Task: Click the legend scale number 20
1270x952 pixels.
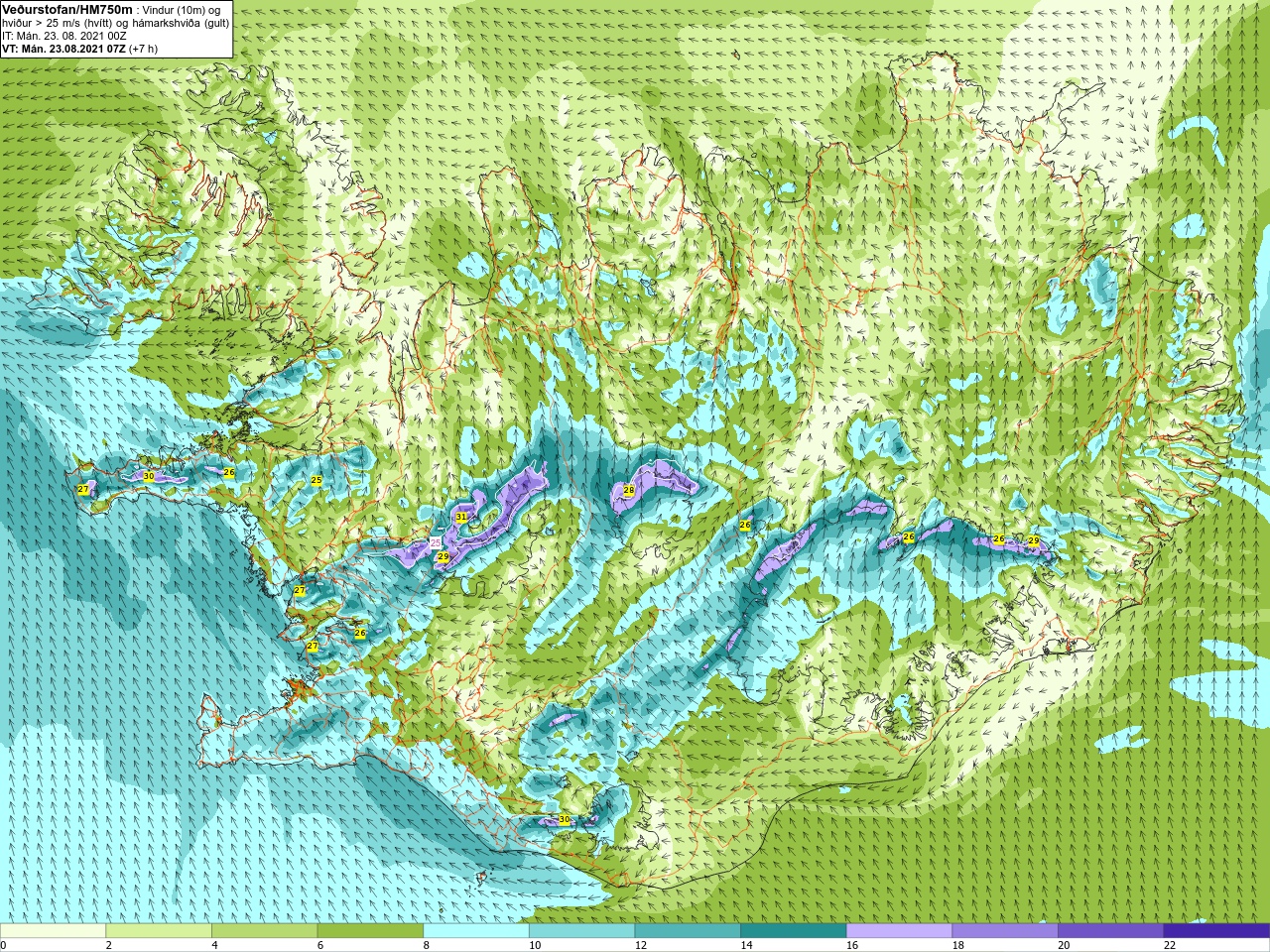Action: tap(1064, 945)
